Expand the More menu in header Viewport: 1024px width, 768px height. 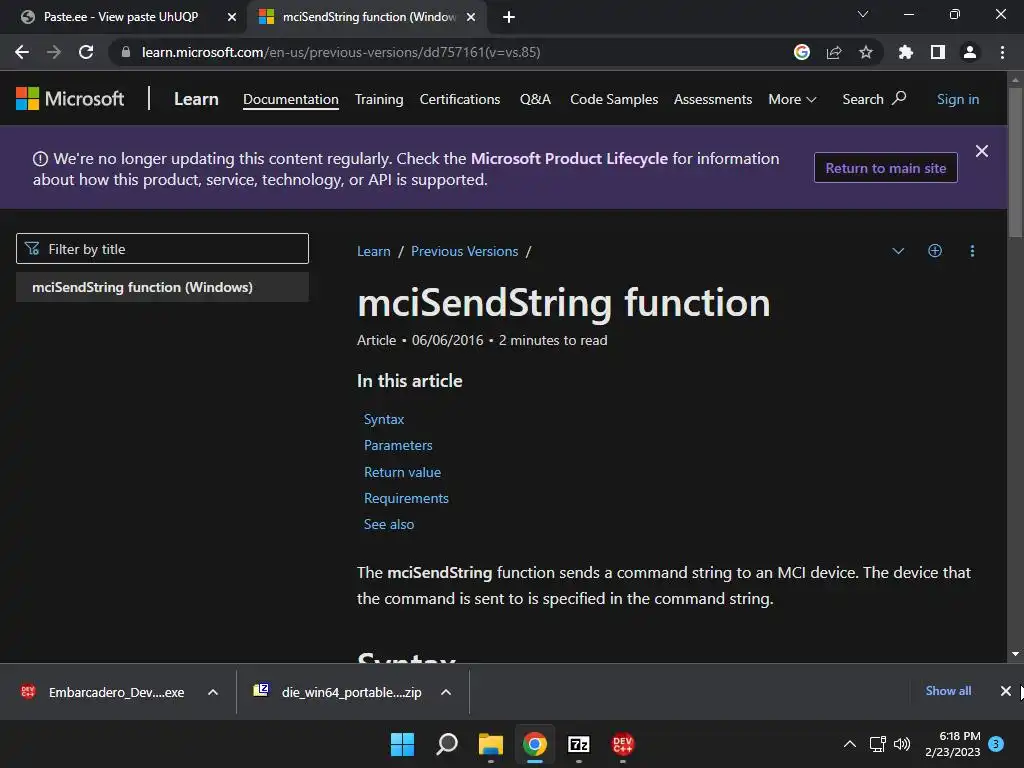tap(792, 99)
